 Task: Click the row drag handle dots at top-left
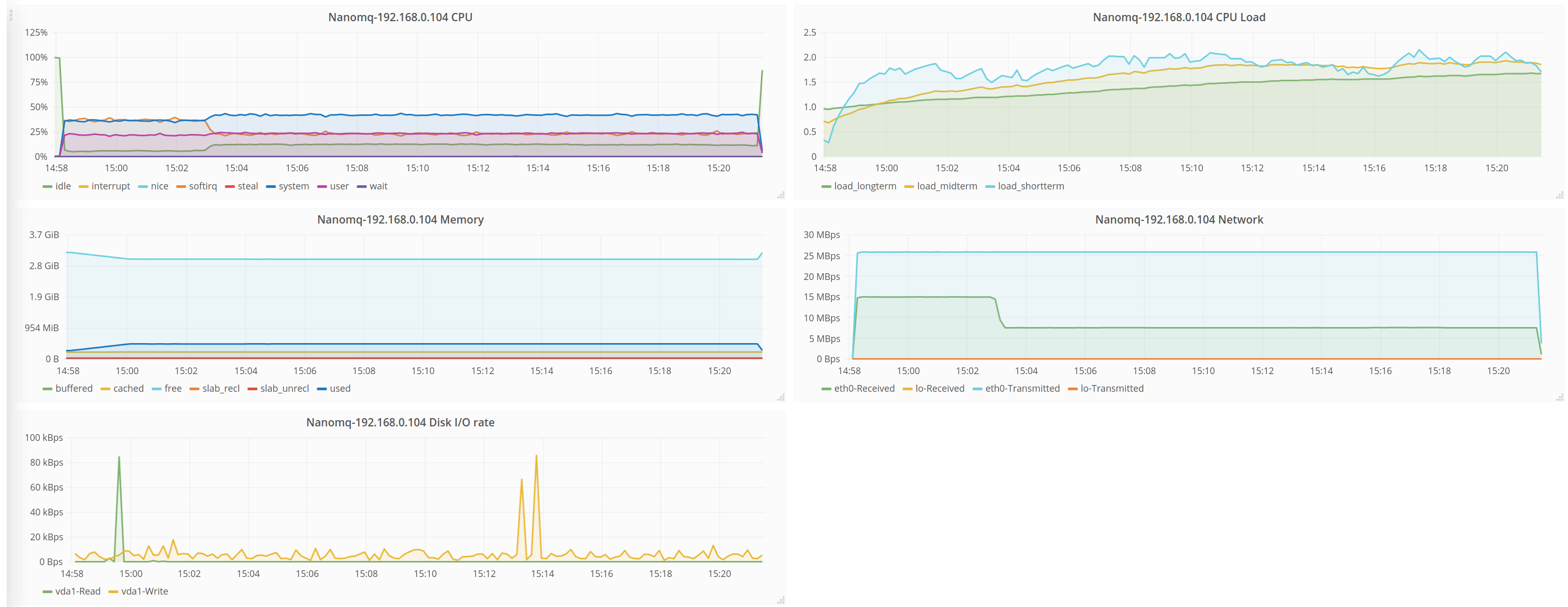[x=10, y=14]
